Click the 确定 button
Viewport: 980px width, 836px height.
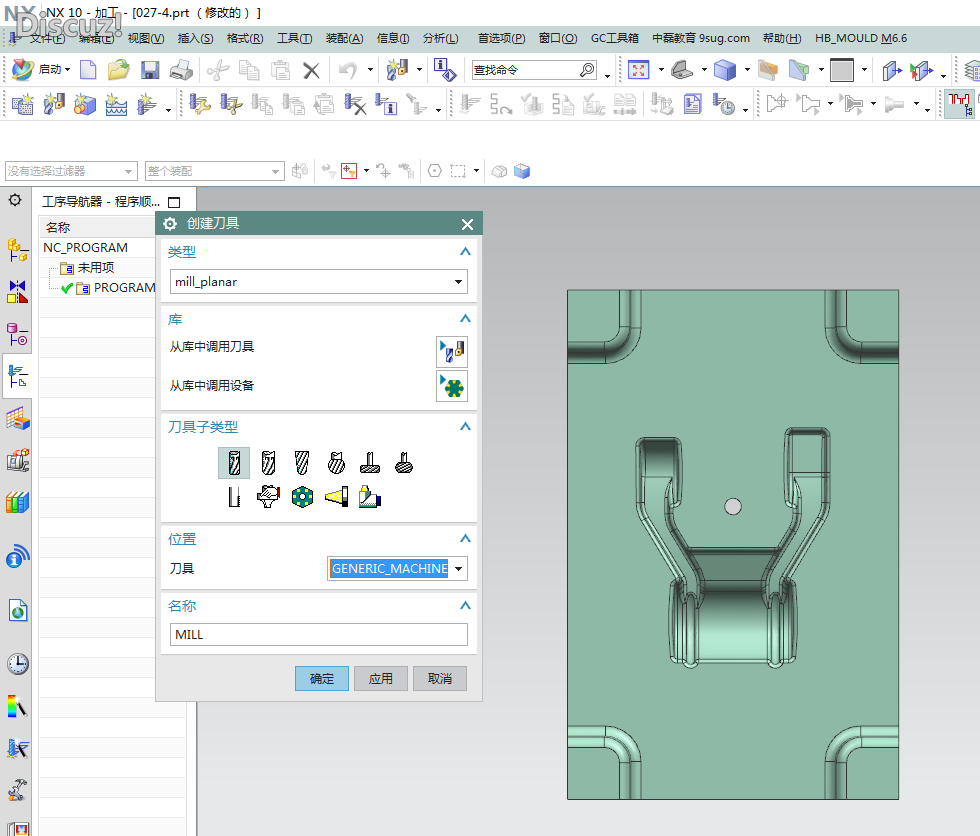coord(322,679)
